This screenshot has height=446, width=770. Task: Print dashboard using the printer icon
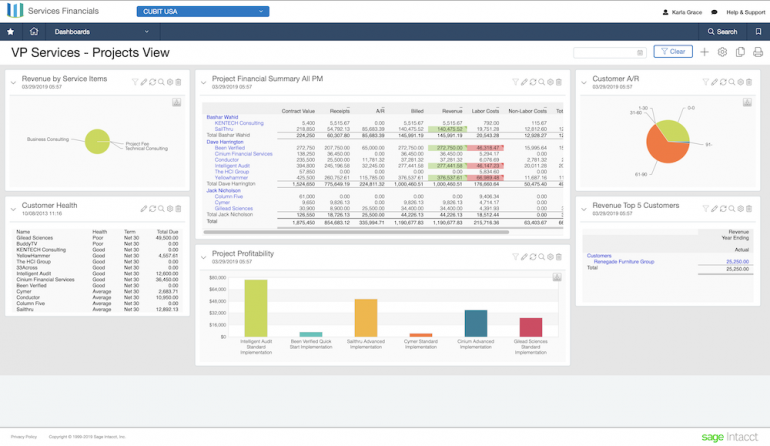click(x=757, y=52)
